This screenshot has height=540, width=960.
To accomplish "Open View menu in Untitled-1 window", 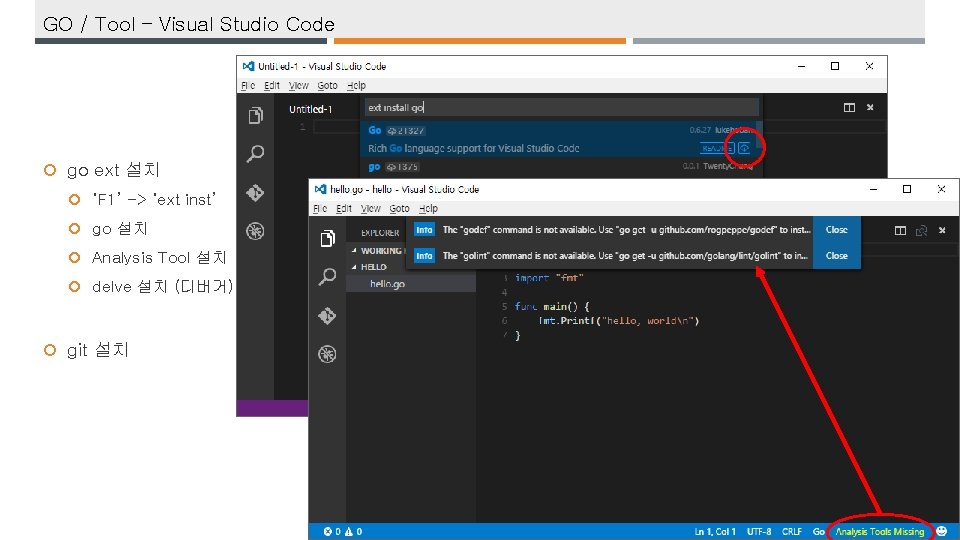I will [298, 85].
